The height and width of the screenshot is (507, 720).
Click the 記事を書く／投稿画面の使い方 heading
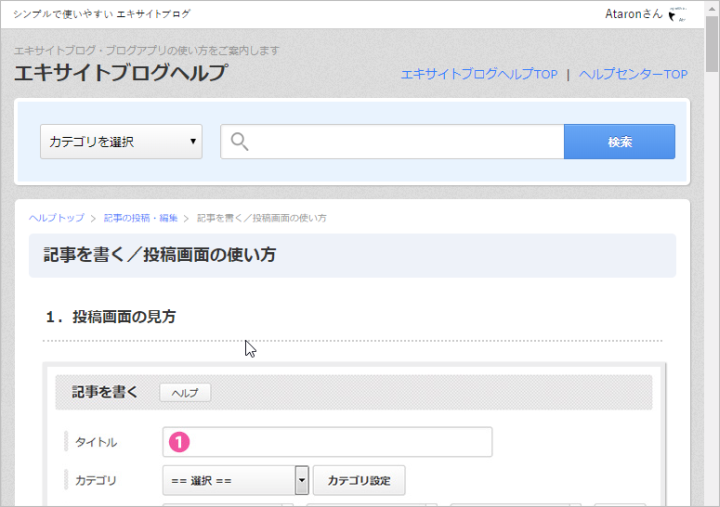[159, 255]
